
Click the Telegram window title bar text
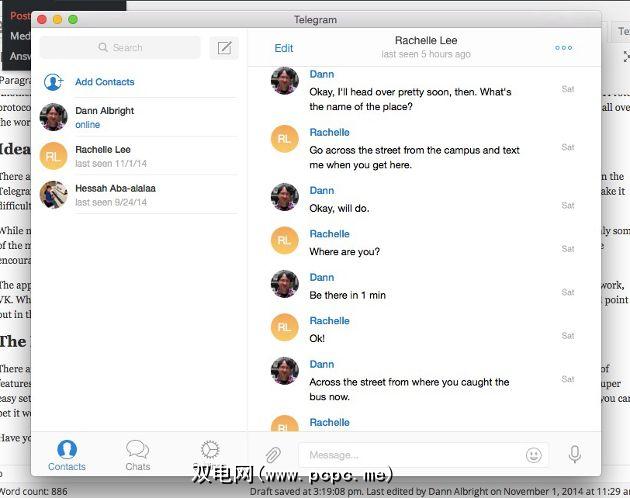(315, 20)
